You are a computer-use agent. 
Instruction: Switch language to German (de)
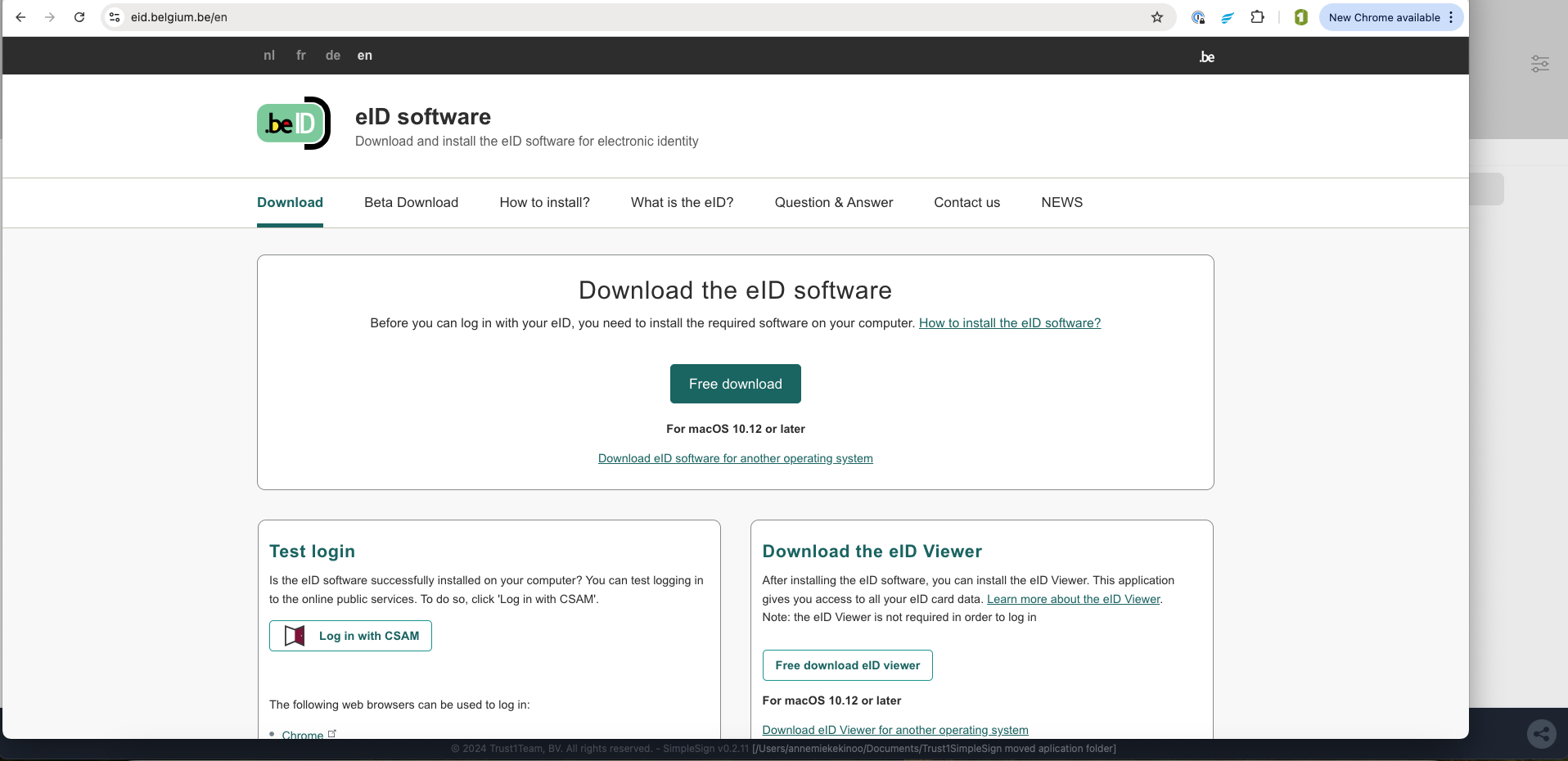pos(332,56)
